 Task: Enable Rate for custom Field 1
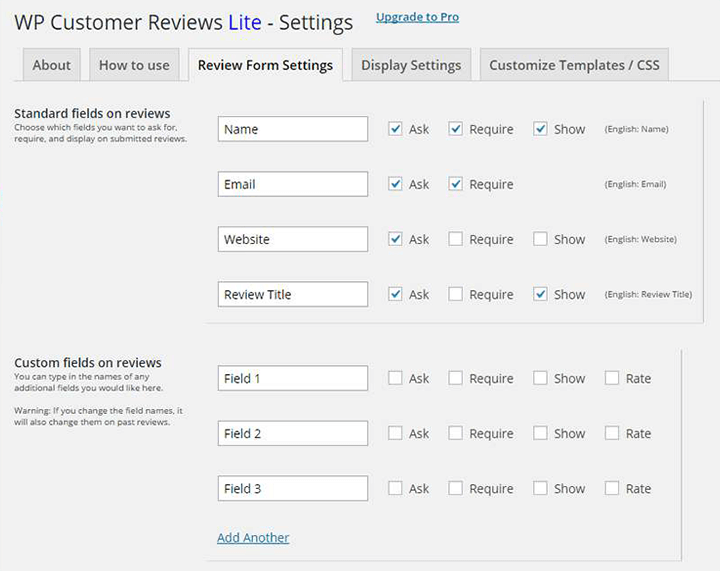tap(612, 378)
